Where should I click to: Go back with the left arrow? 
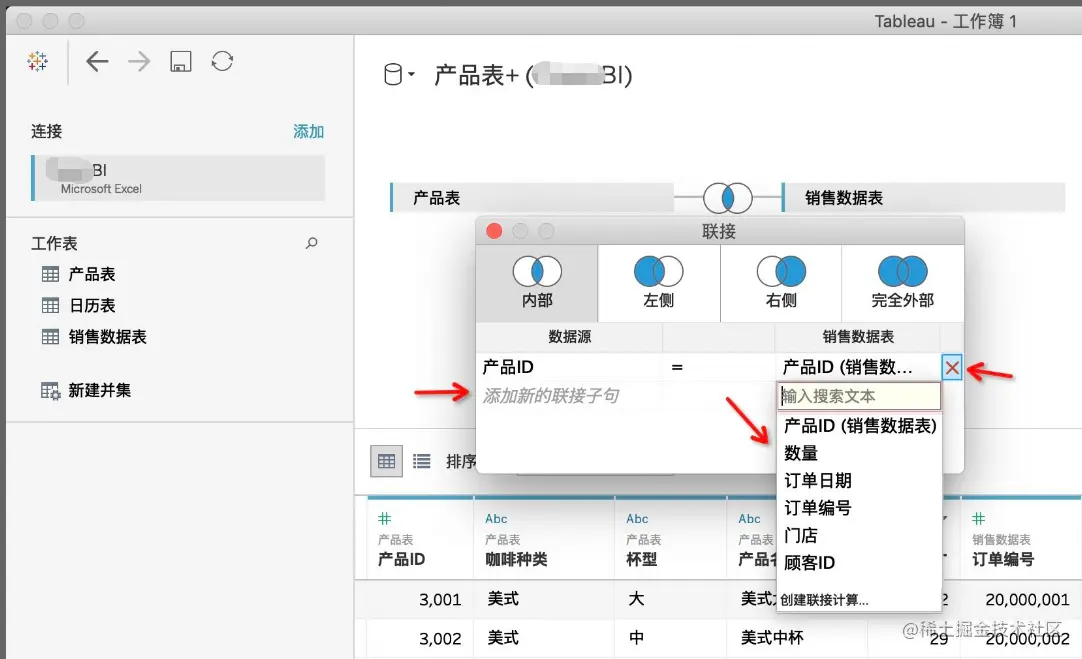(97, 61)
